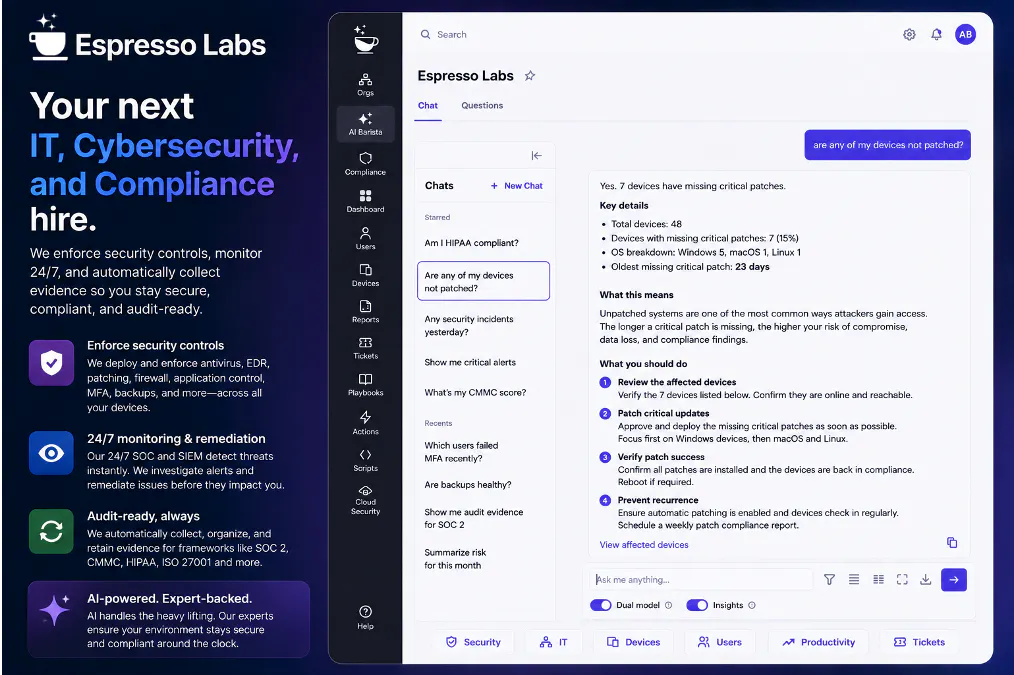Click the two-column rows icon beside the expand icon
Image resolution: width=1014 pixels, height=675 pixels.
click(878, 579)
